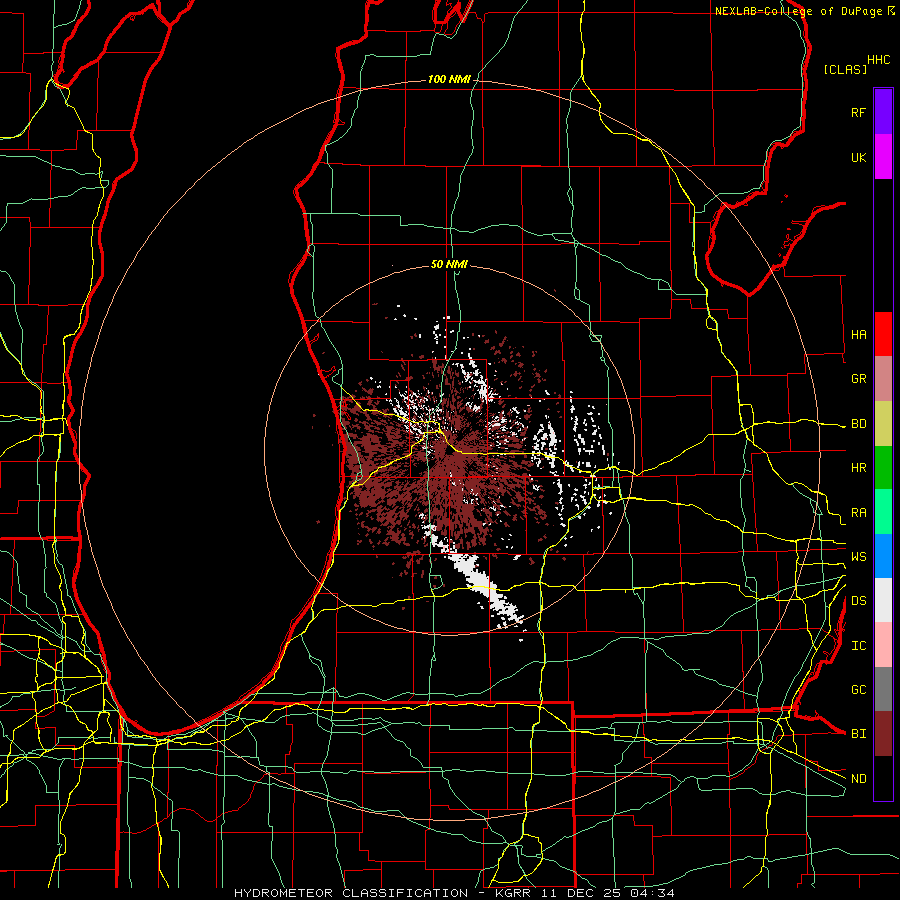Image resolution: width=900 pixels, height=900 pixels.
Task: Click the GC legend label
Action: (858, 689)
